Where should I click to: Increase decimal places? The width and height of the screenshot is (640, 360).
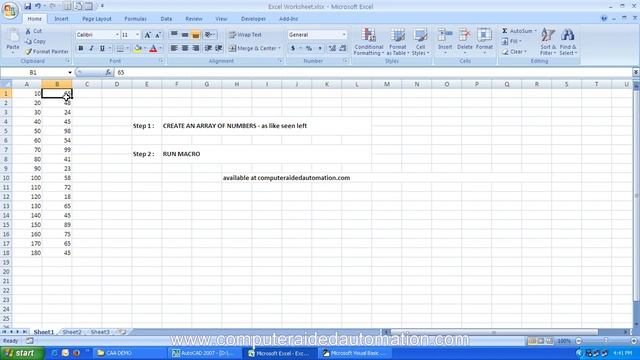(332, 48)
